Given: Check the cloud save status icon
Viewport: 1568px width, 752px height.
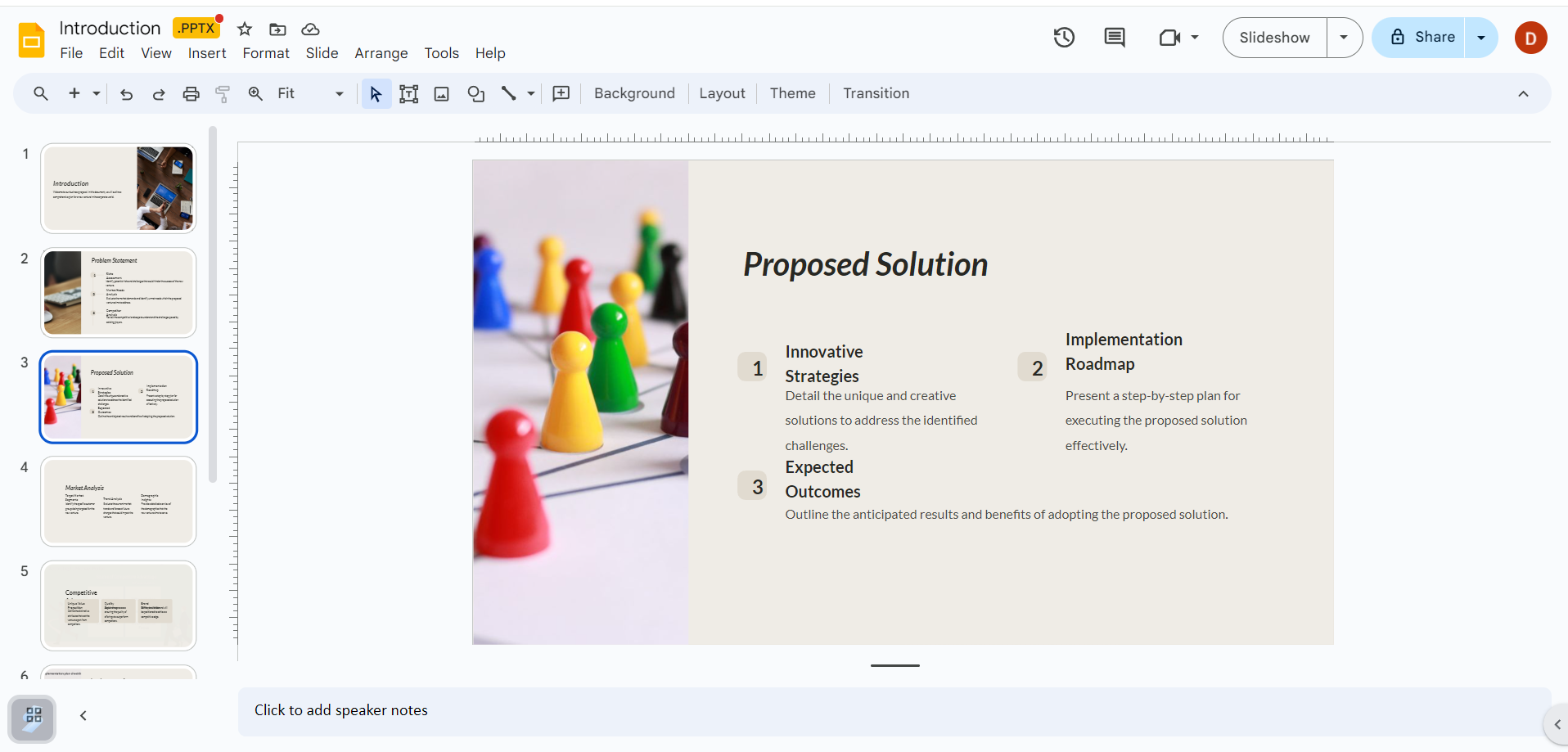Looking at the screenshot, I should (x=310, y=29).
